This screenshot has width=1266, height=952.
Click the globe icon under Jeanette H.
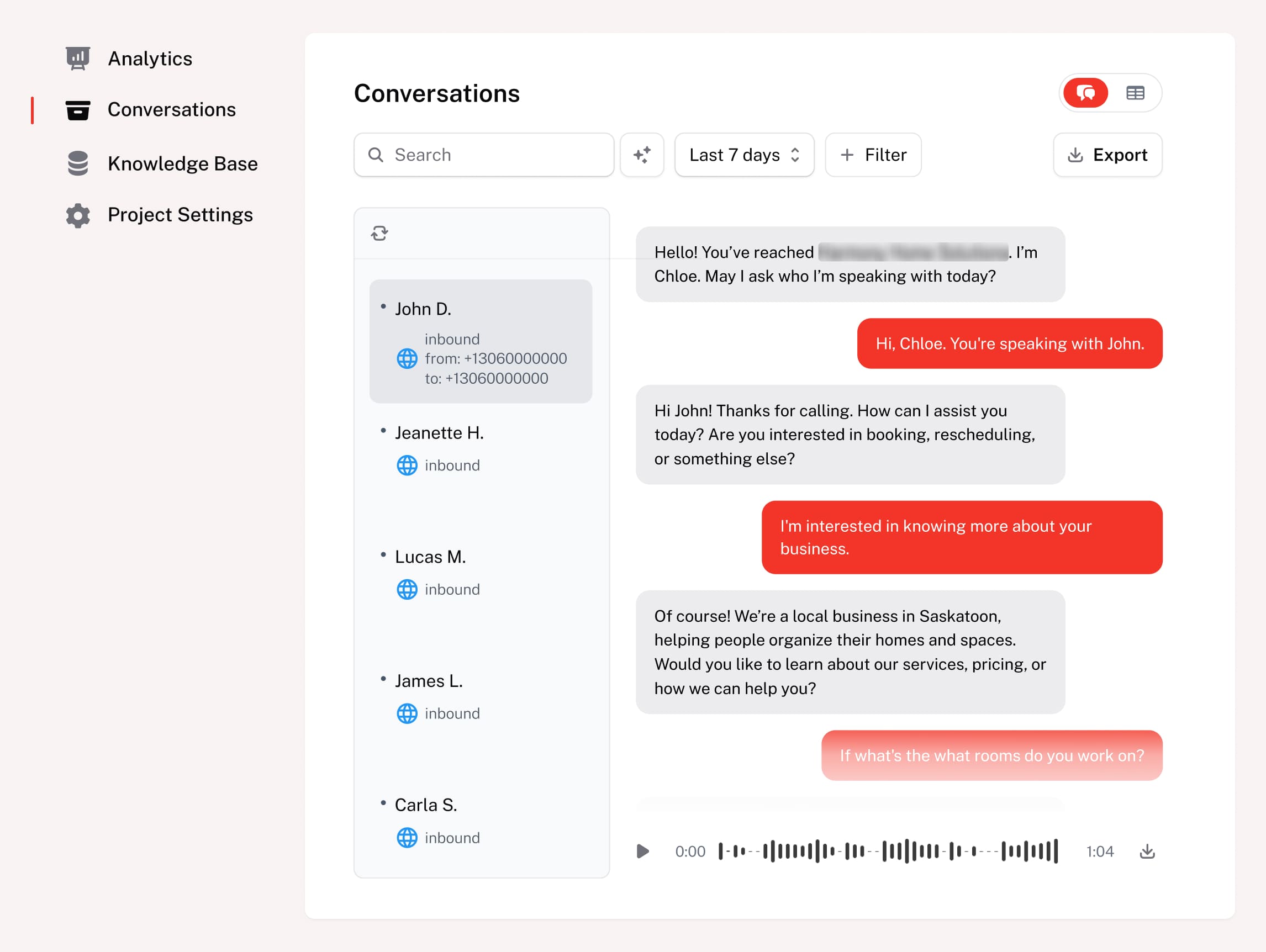[x=407, y=465]
